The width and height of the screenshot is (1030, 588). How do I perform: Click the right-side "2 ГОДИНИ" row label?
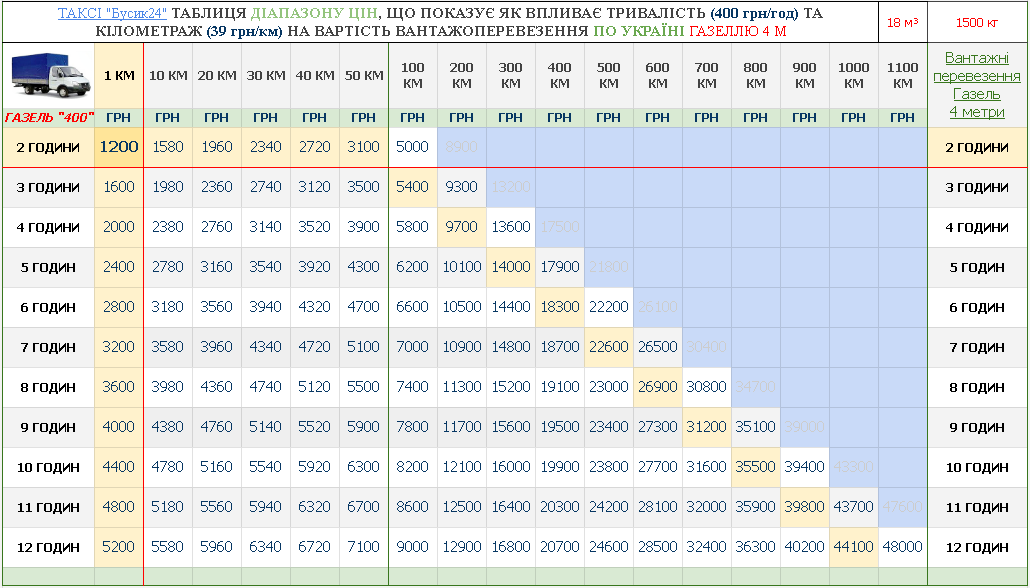(976, 147)
